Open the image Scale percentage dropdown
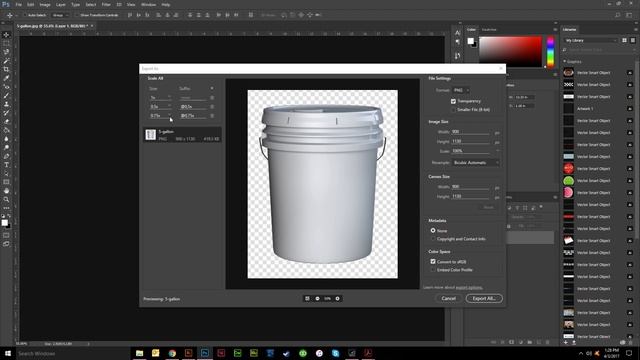The height and width of the screenshot is (360, 640). (x=497, y=151)
